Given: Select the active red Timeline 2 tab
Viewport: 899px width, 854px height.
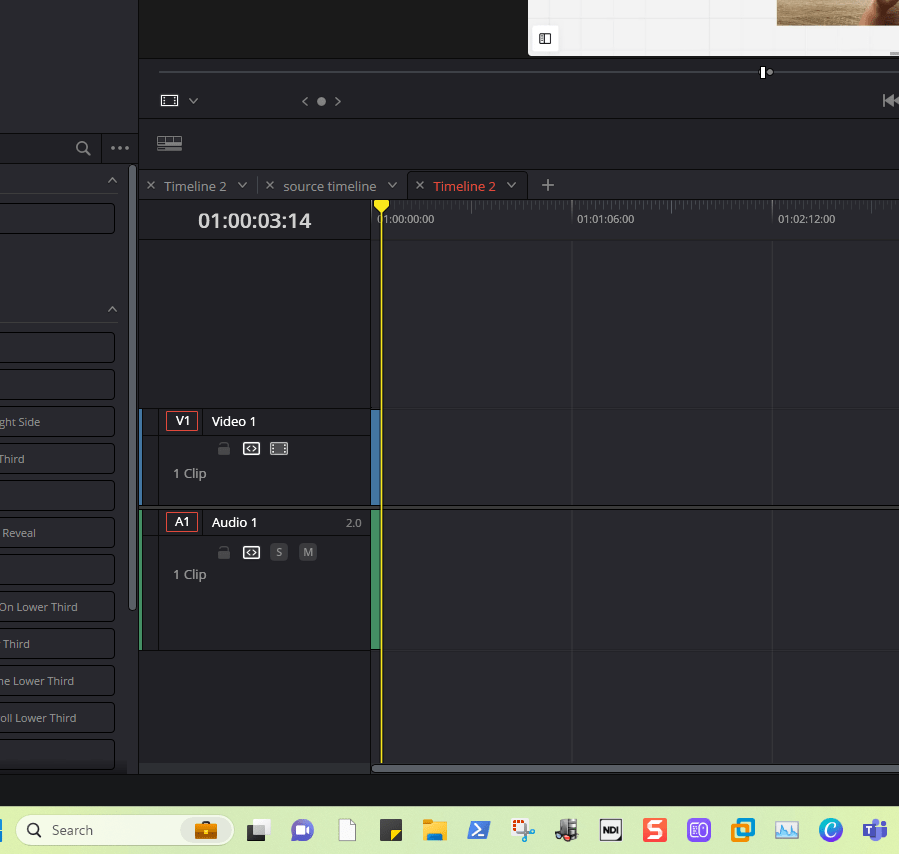Looking at the screenshot, I should point(464,186).
